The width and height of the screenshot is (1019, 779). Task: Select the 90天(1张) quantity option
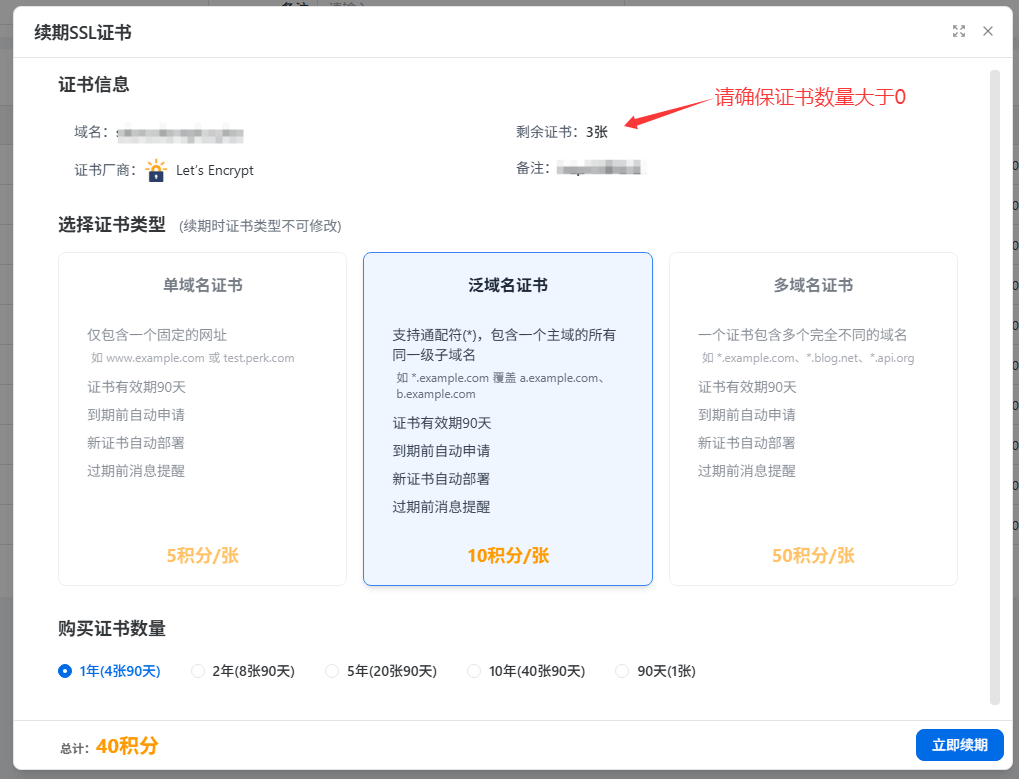(x=622, y=671)
